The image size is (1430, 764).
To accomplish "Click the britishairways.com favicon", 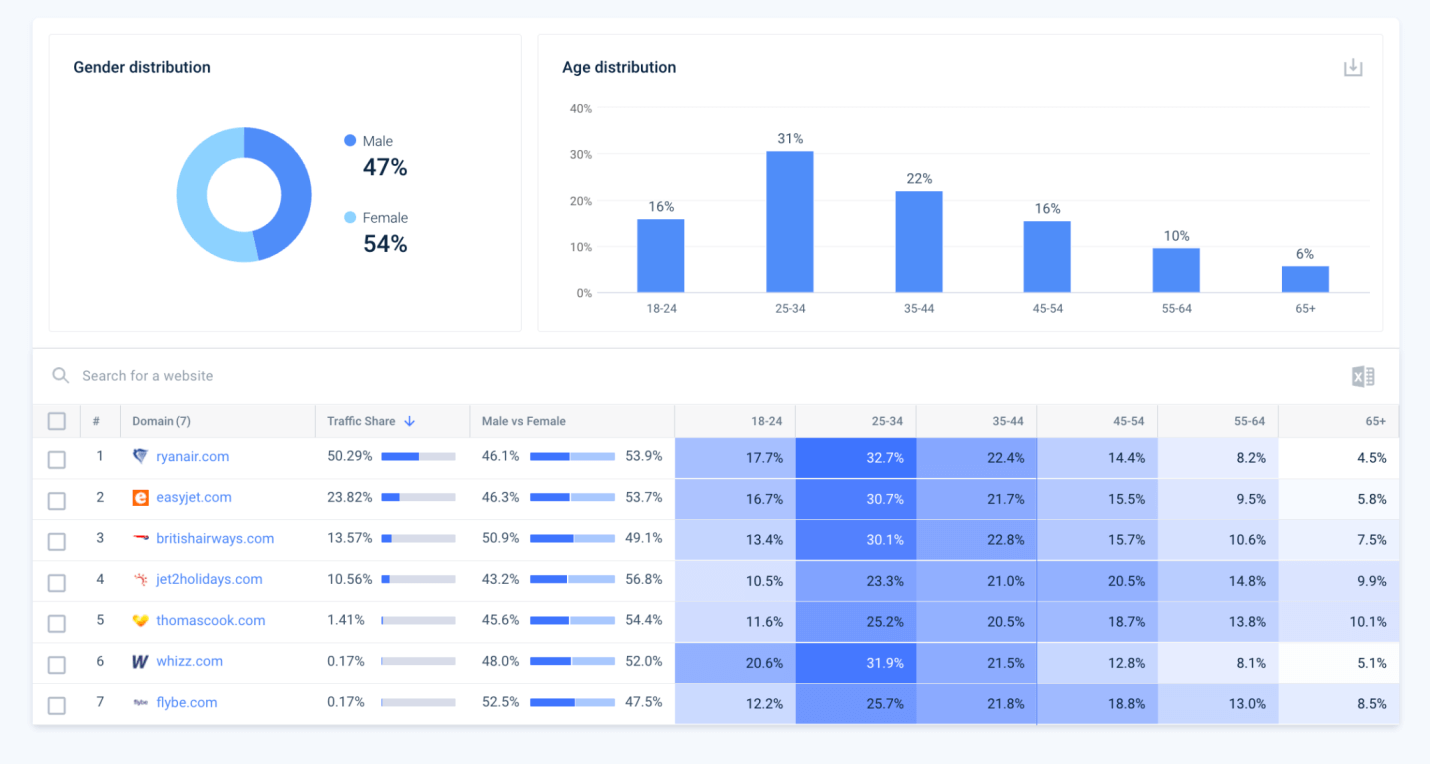I will [140, 538].
